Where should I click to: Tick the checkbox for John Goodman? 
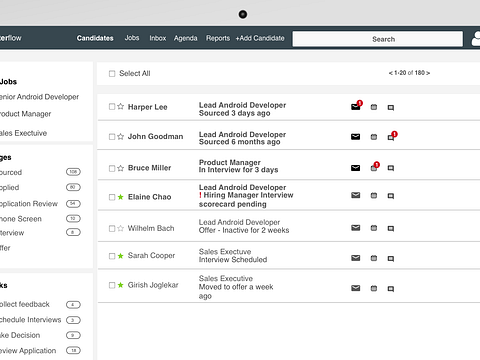coord(112,137)
